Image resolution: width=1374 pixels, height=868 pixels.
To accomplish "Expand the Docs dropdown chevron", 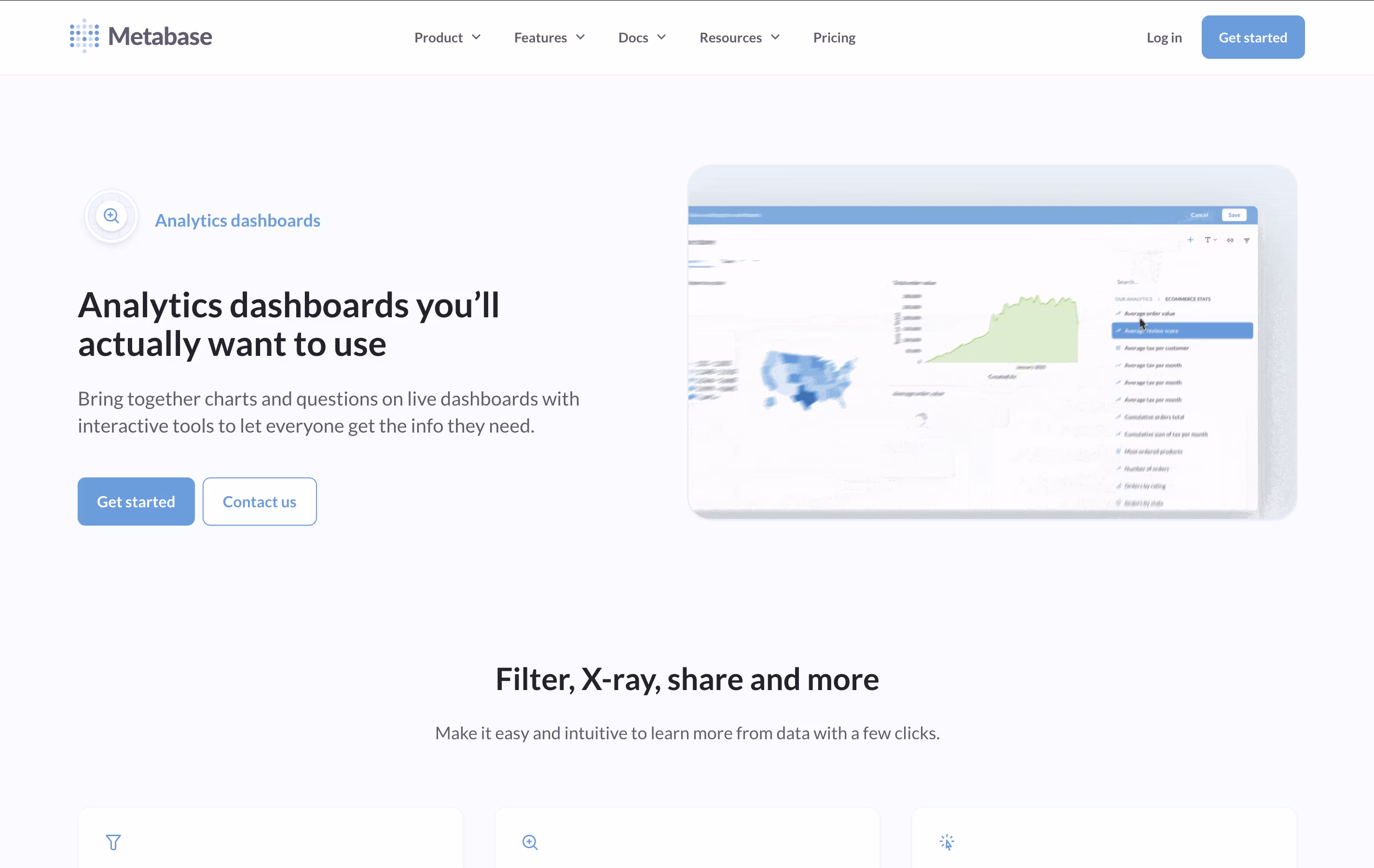I will click(661, 37).
